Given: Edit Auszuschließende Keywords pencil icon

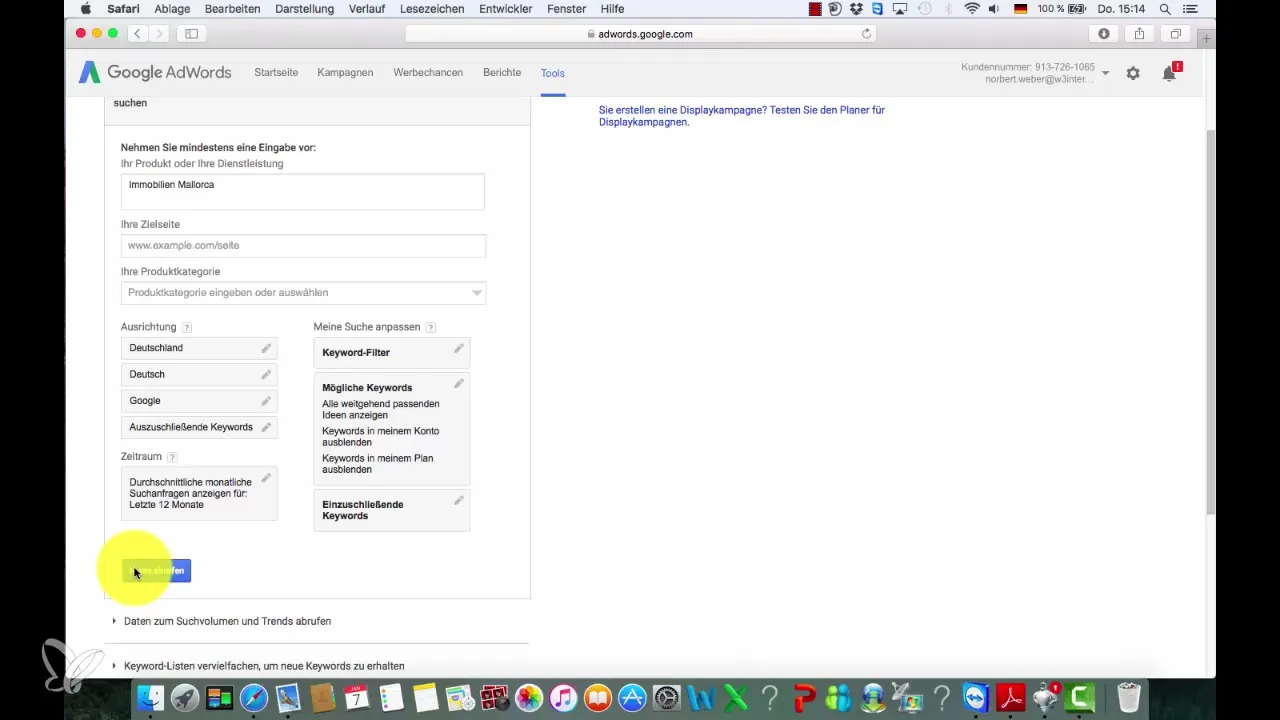Looking at the screenshot, I should pos(266,427).
